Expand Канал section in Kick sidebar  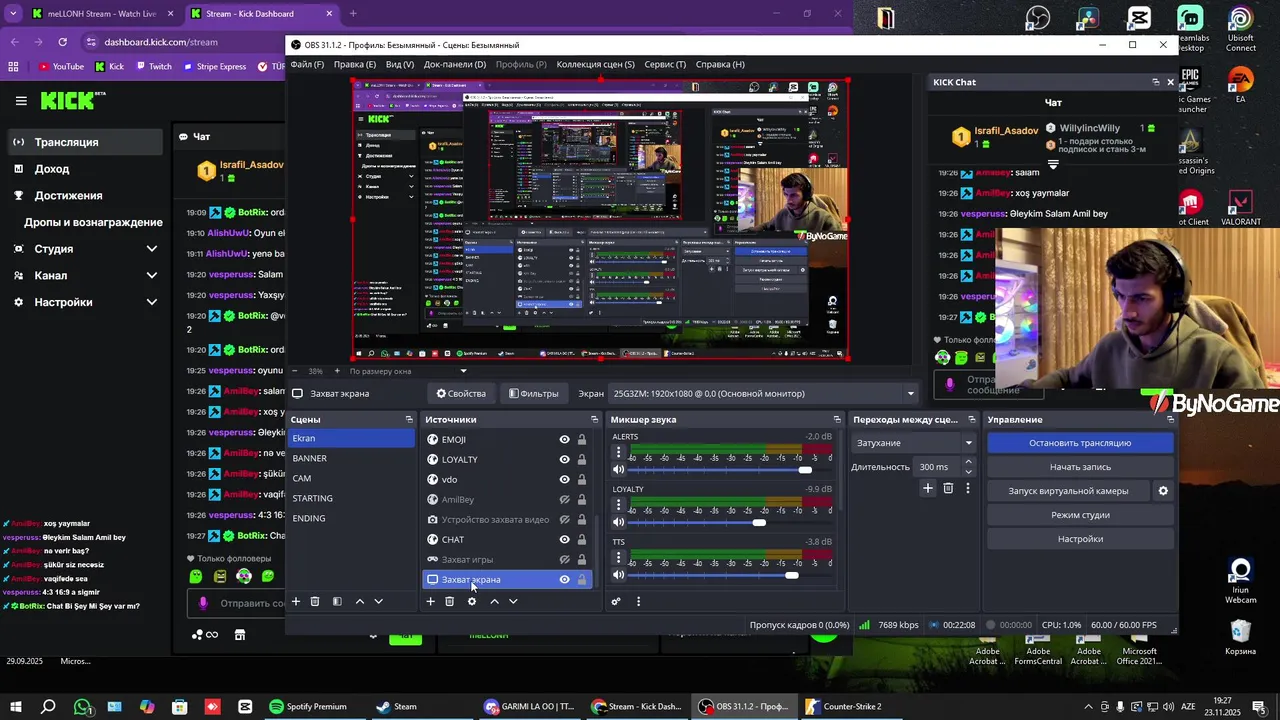tap(152, 276)
